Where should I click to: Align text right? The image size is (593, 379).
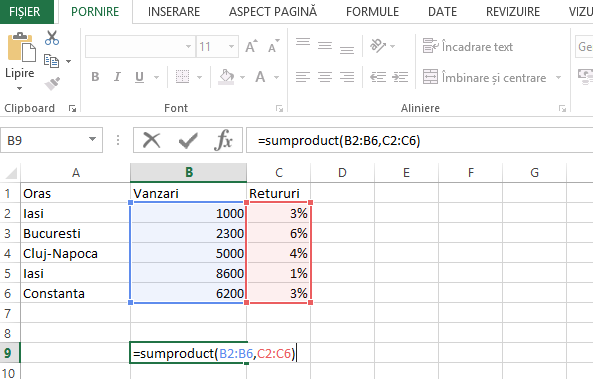pyautogui.click(x=347, y=77)
